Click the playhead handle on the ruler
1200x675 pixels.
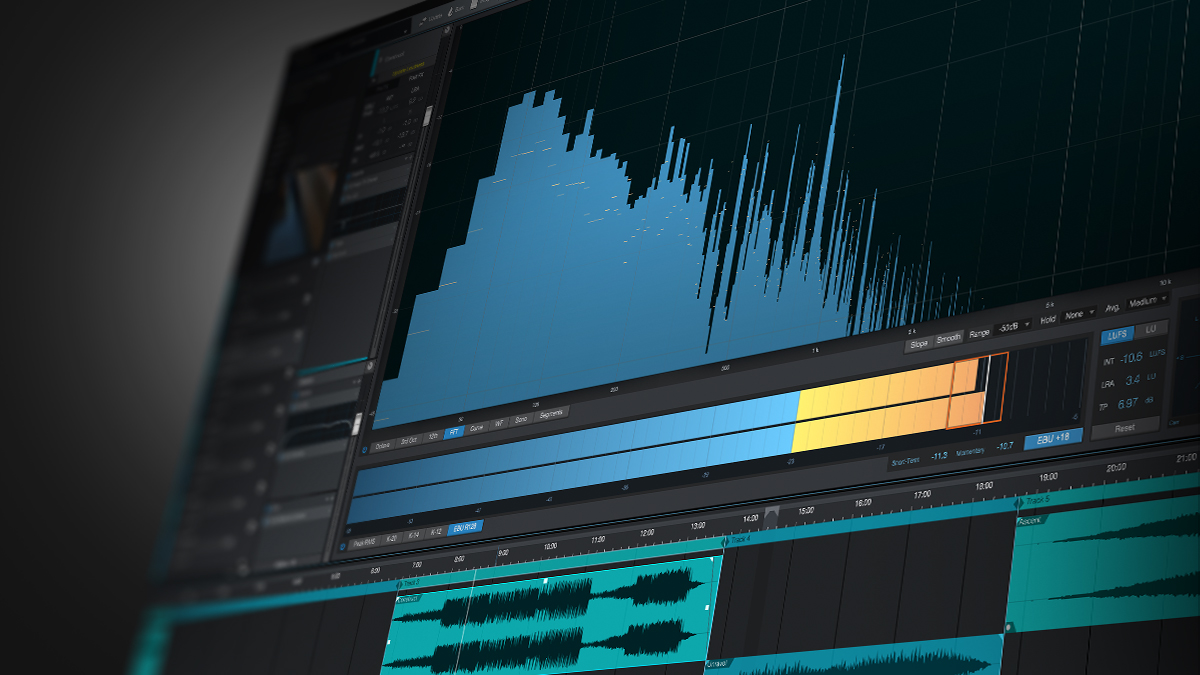(x=770, y=518)
